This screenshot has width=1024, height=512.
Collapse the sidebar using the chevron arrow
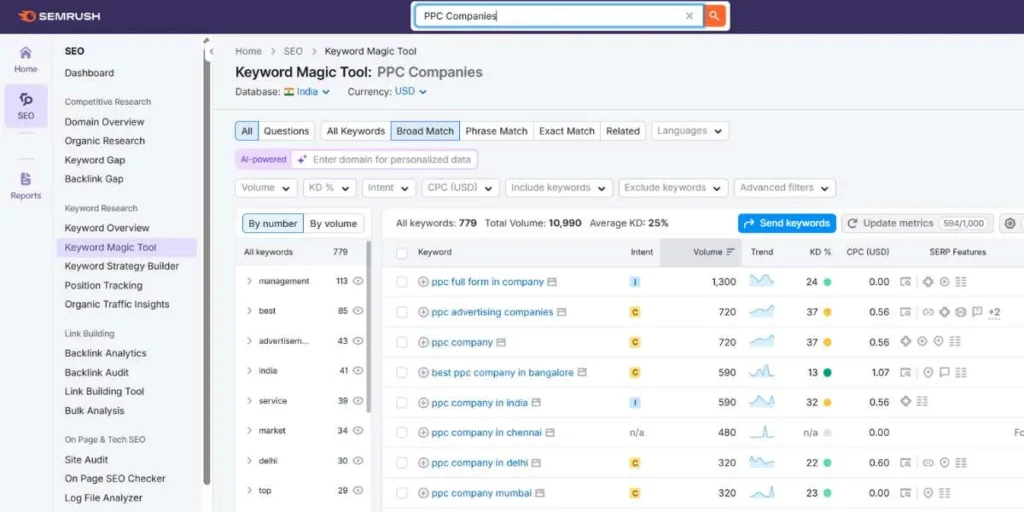click(211, 51)
